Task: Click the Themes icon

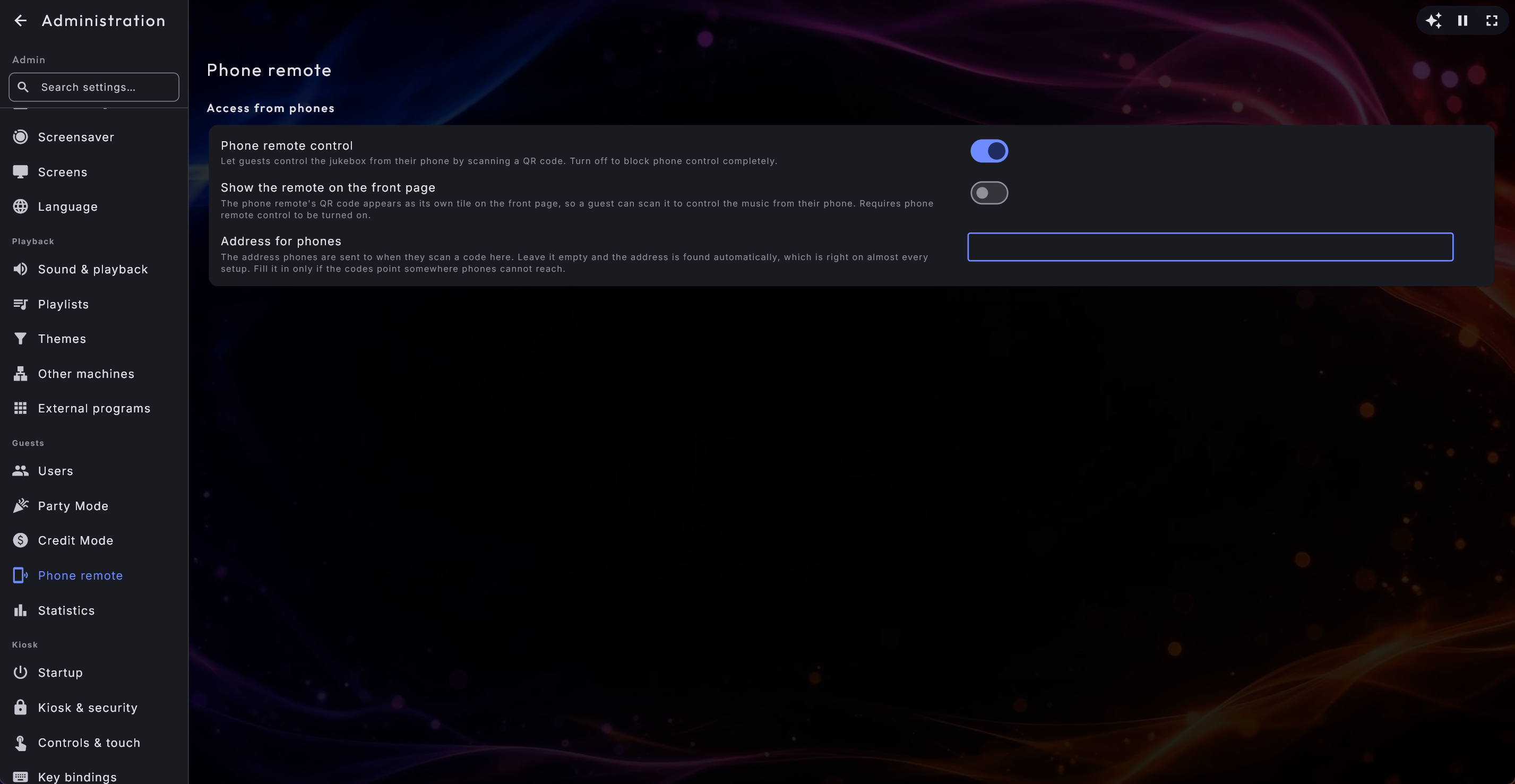Action: click(x=21, y=339)
